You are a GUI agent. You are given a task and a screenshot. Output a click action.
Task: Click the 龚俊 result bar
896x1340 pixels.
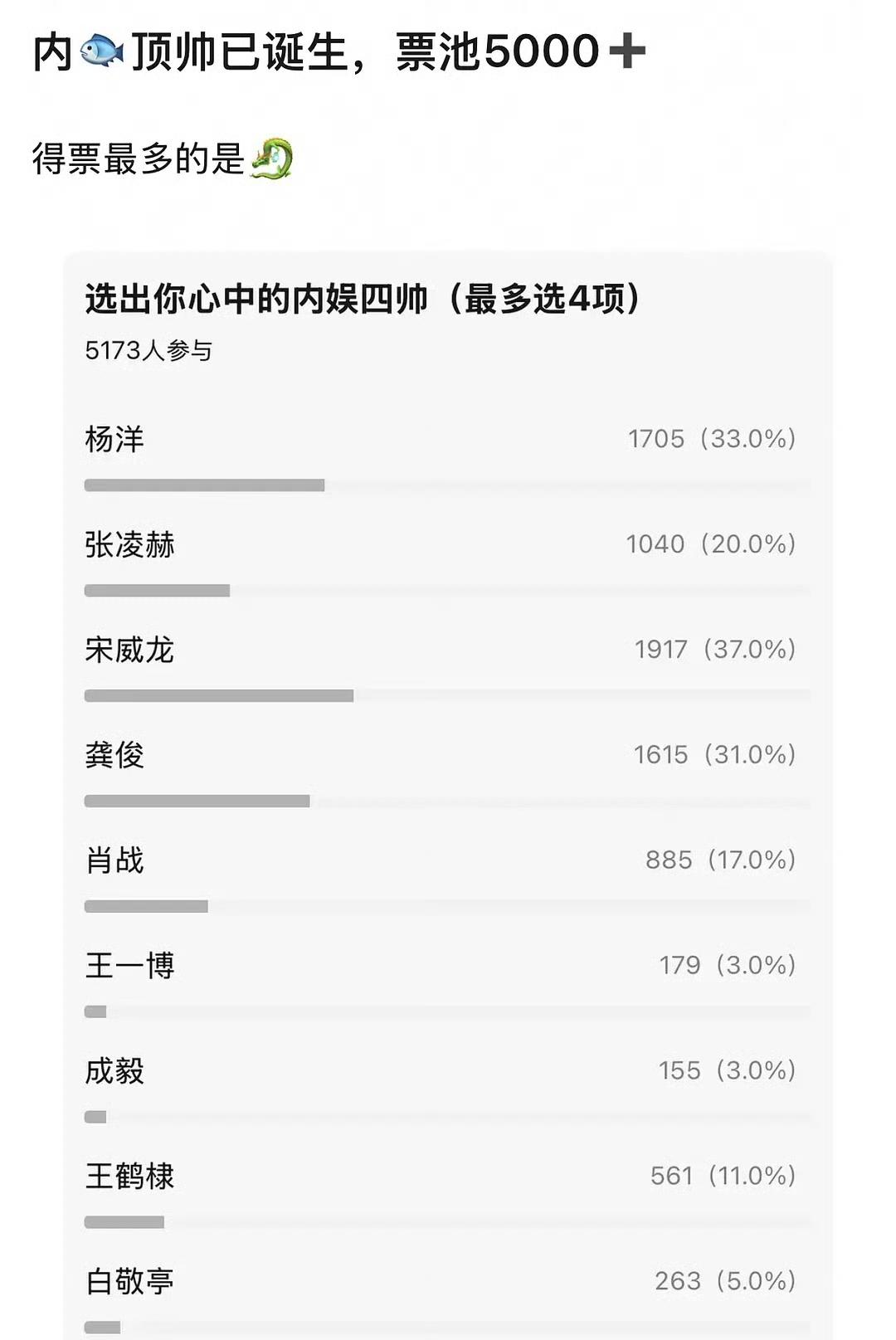(197, 801)
